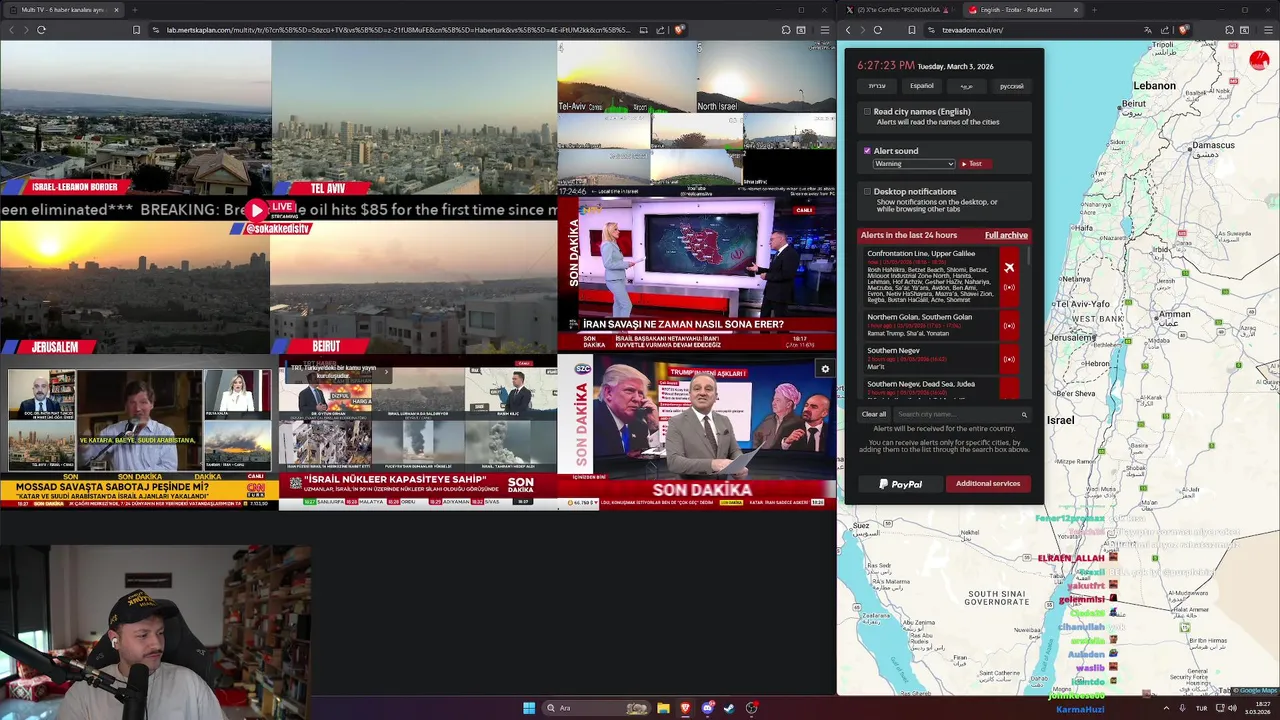Open the red round map button at the top right
Screen dimensions: 1280x720
[x=1259, y=61]
